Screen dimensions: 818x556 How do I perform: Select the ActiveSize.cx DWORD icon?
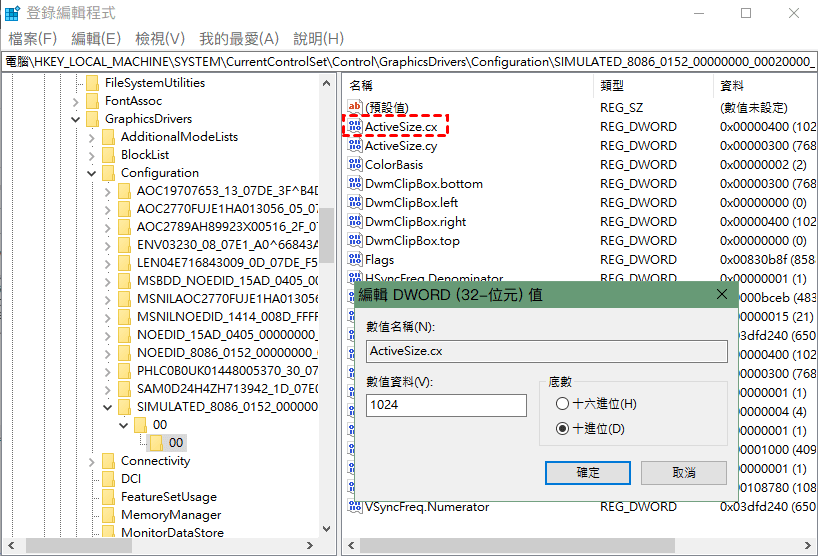355,126
